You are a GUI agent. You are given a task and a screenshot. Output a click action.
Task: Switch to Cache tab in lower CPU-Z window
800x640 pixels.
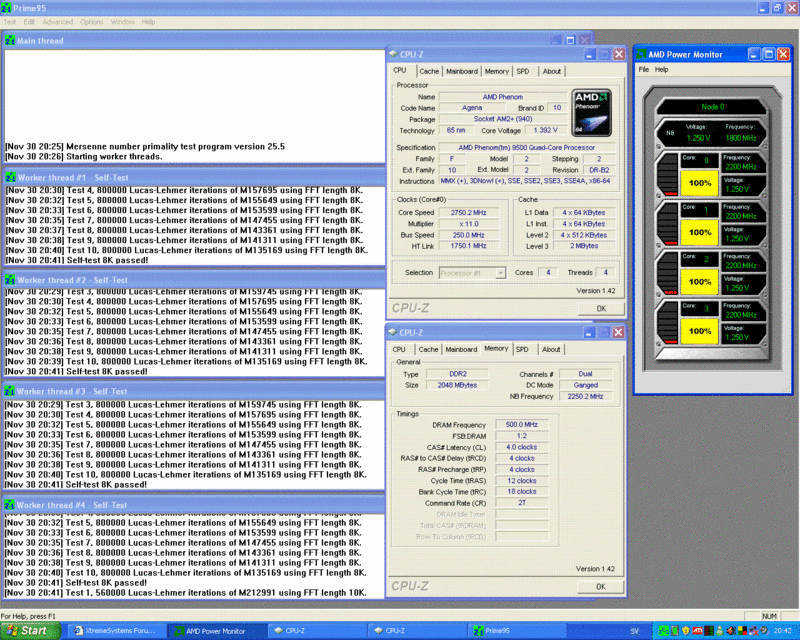pos(429,349)
